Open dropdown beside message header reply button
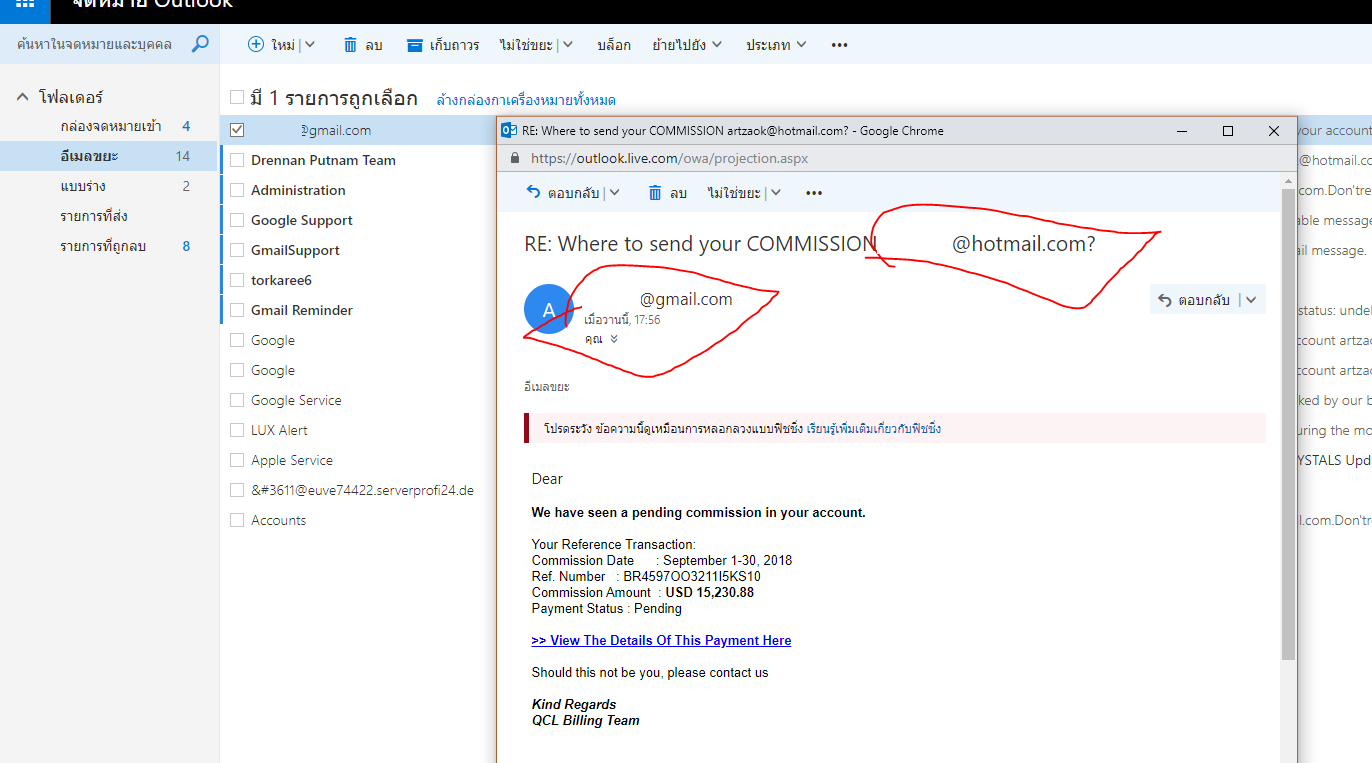 click(1251, 299)
